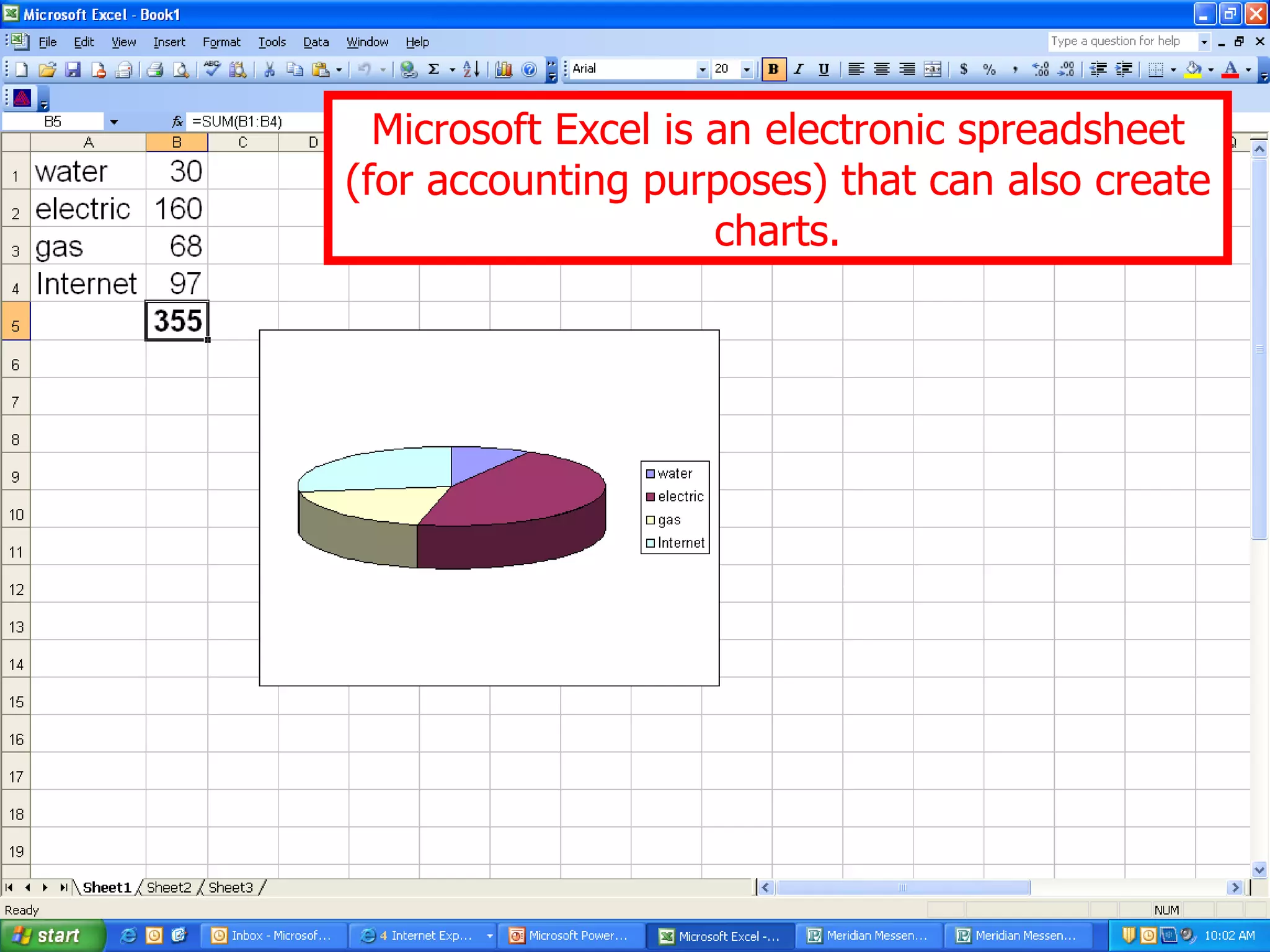Click the Undo arrow icon
This screenshot has width=1270, height=952.
coord(365,69)
